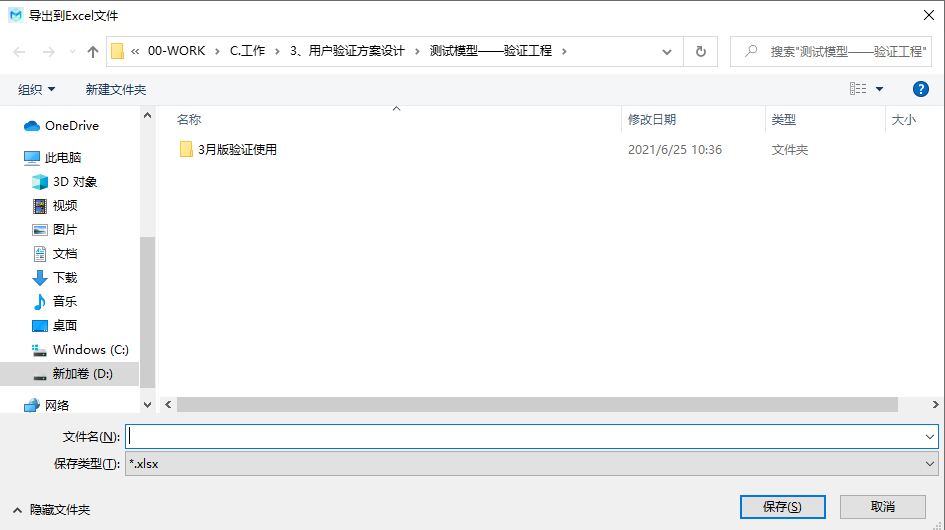Expand address bar history dropdown
This screenshot has height=530, width=945.
coord(667,52)
